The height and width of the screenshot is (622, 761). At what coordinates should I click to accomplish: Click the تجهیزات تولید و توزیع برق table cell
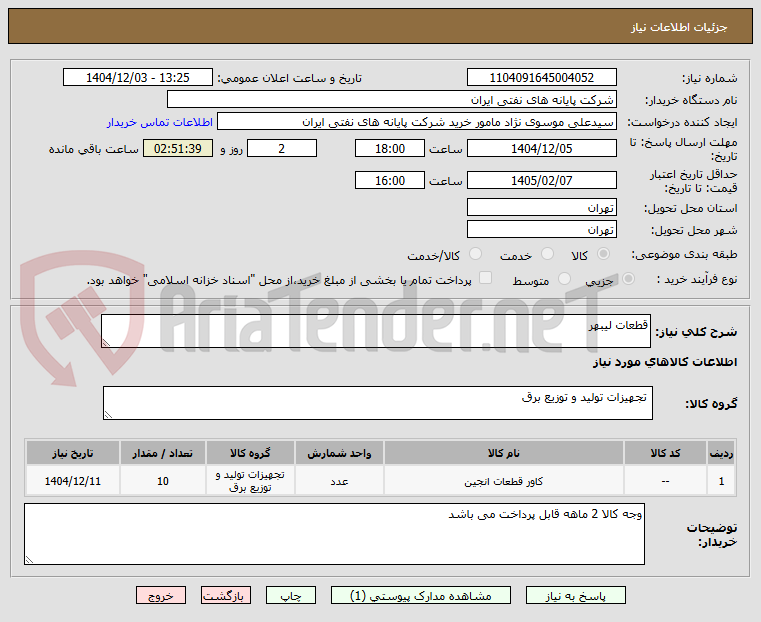click(250, 481)
